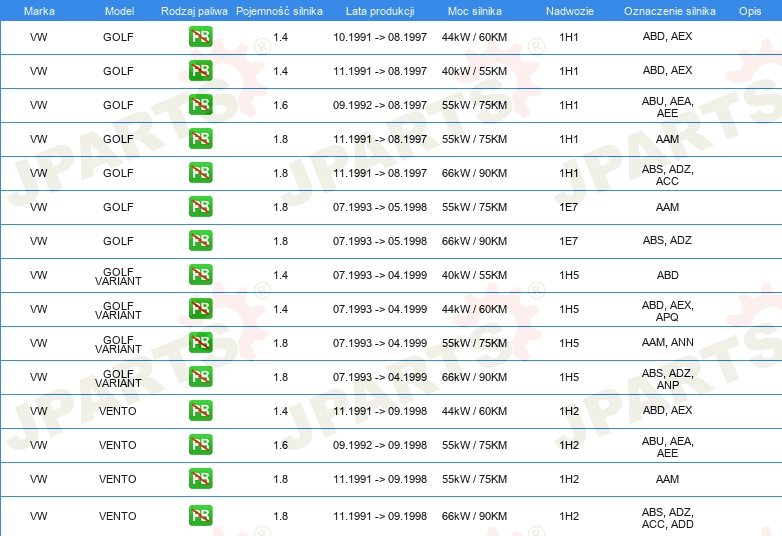Image resolution: width=782 pixels, height=536 pixels.
Task: Click fuel icon in Vento 1.8 55kW/75KM row
Action: click(x=200, y=478)
